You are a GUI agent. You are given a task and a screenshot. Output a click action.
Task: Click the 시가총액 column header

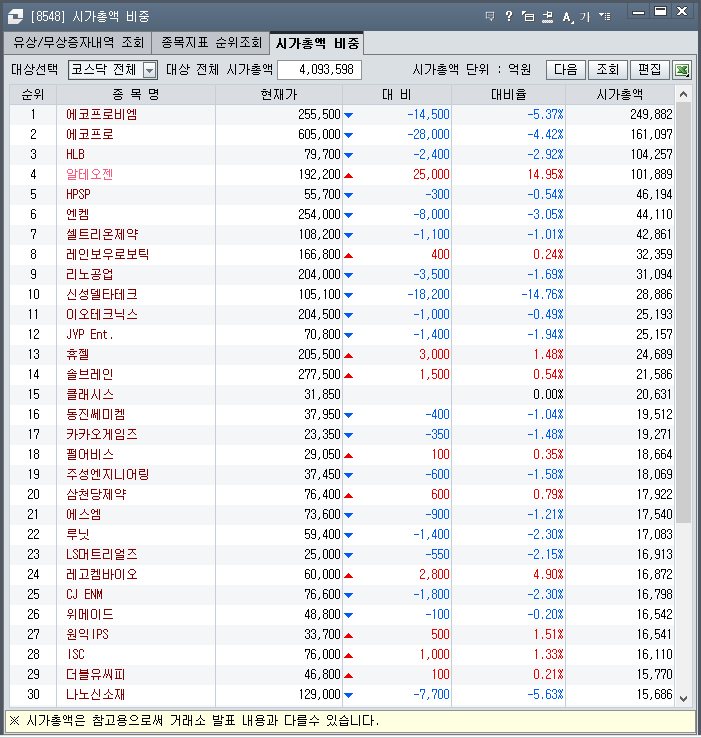(x=620, y=95)
